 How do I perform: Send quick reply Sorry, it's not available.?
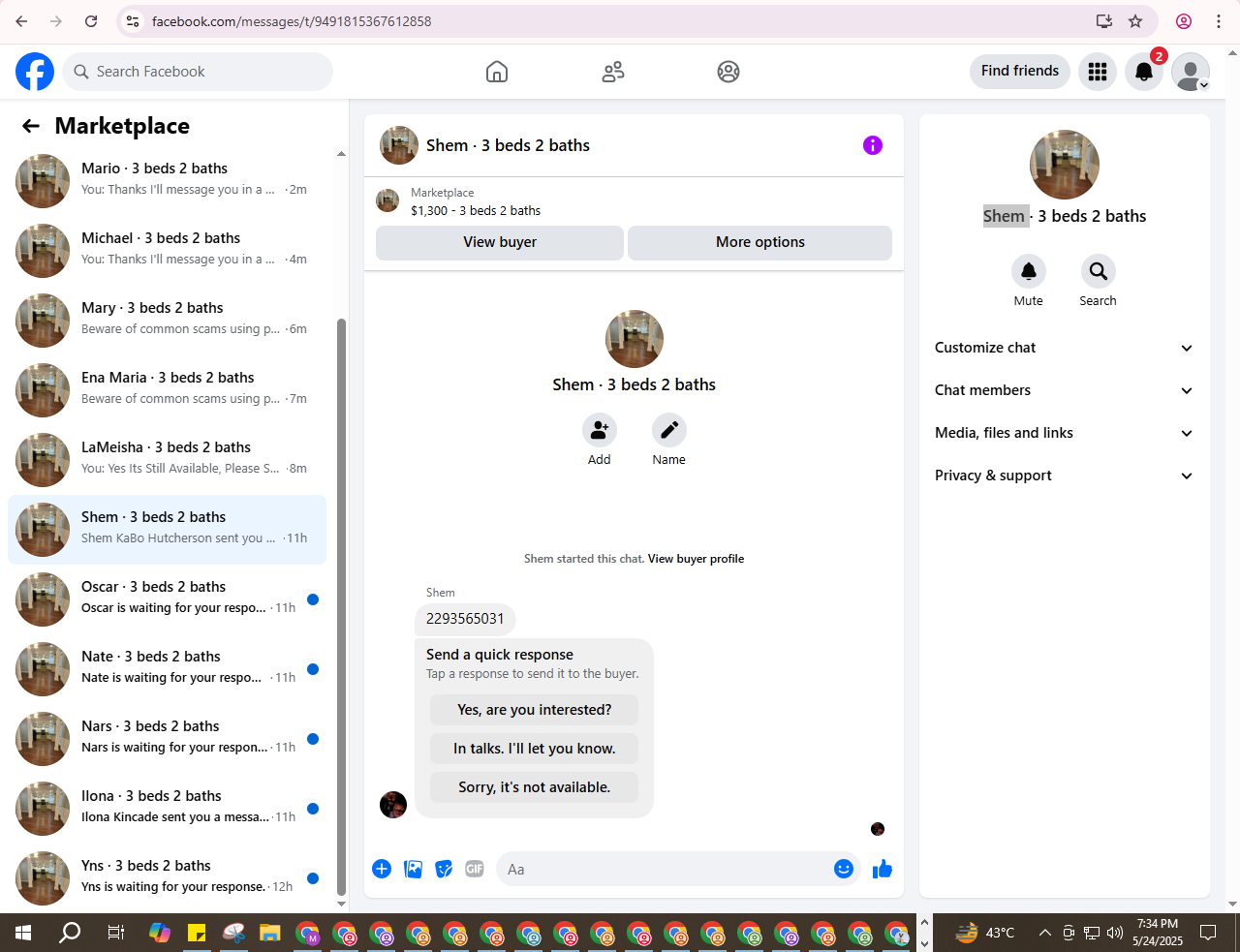pyautogui.click(x=535, y=787)
